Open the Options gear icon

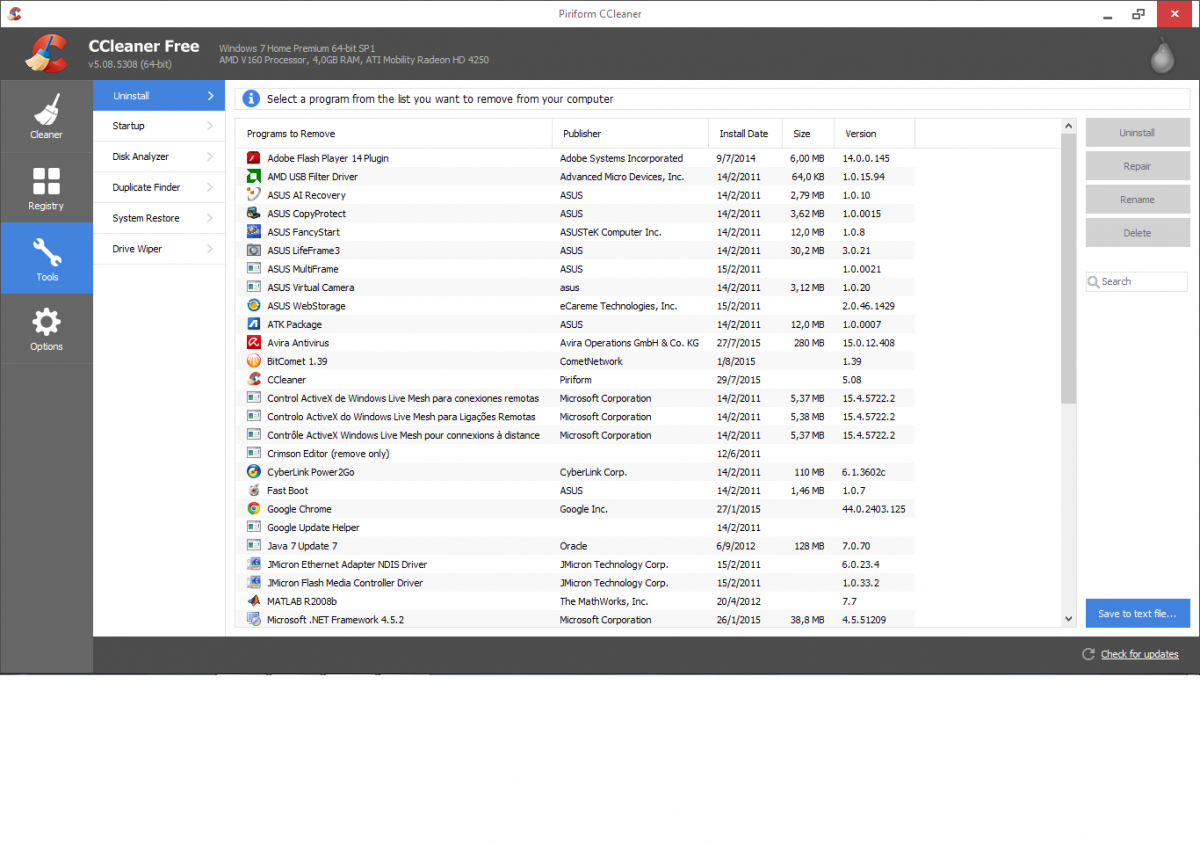pyautogui.click(x=46, y=321)
